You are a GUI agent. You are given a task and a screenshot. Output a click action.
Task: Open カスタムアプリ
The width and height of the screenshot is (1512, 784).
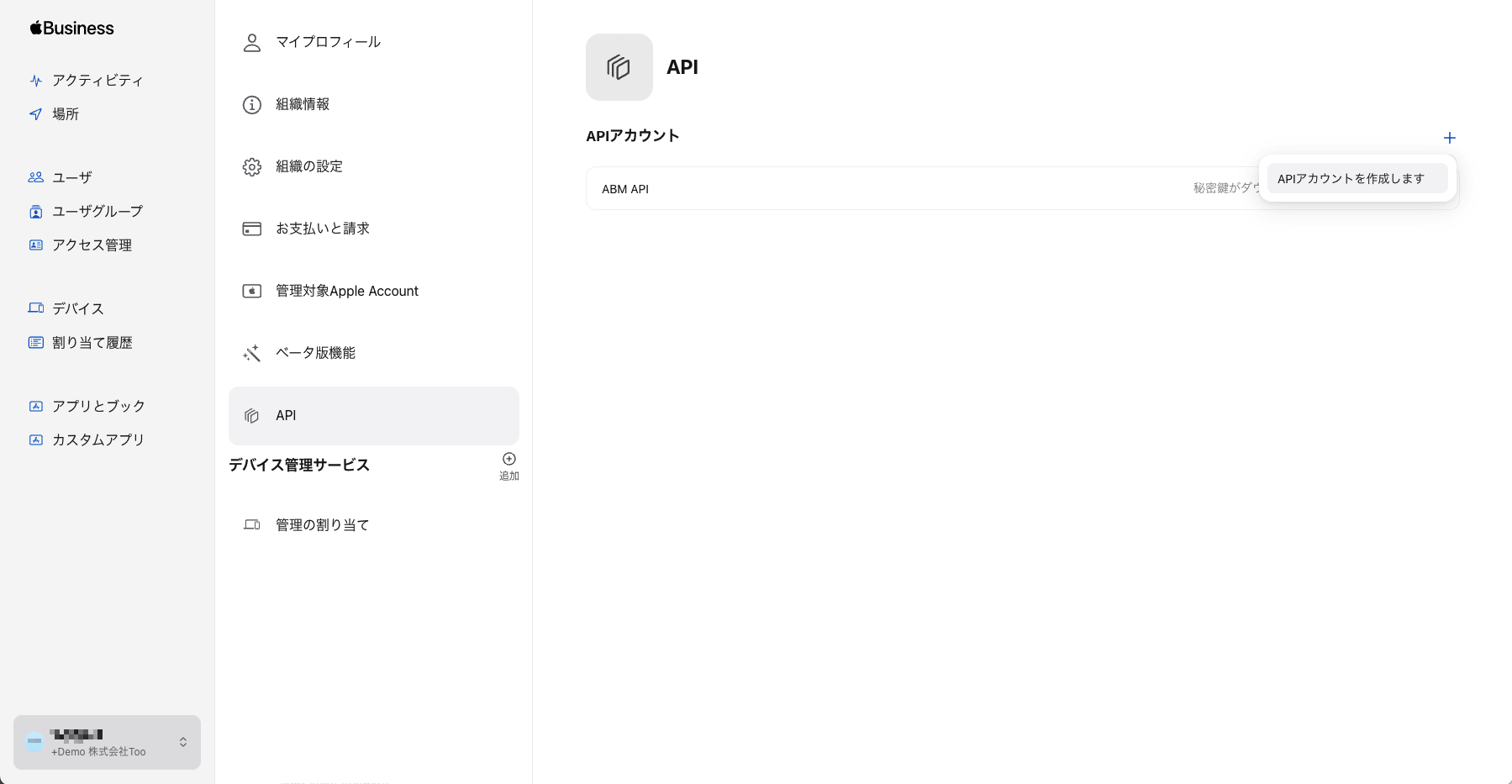coord(98,440)
